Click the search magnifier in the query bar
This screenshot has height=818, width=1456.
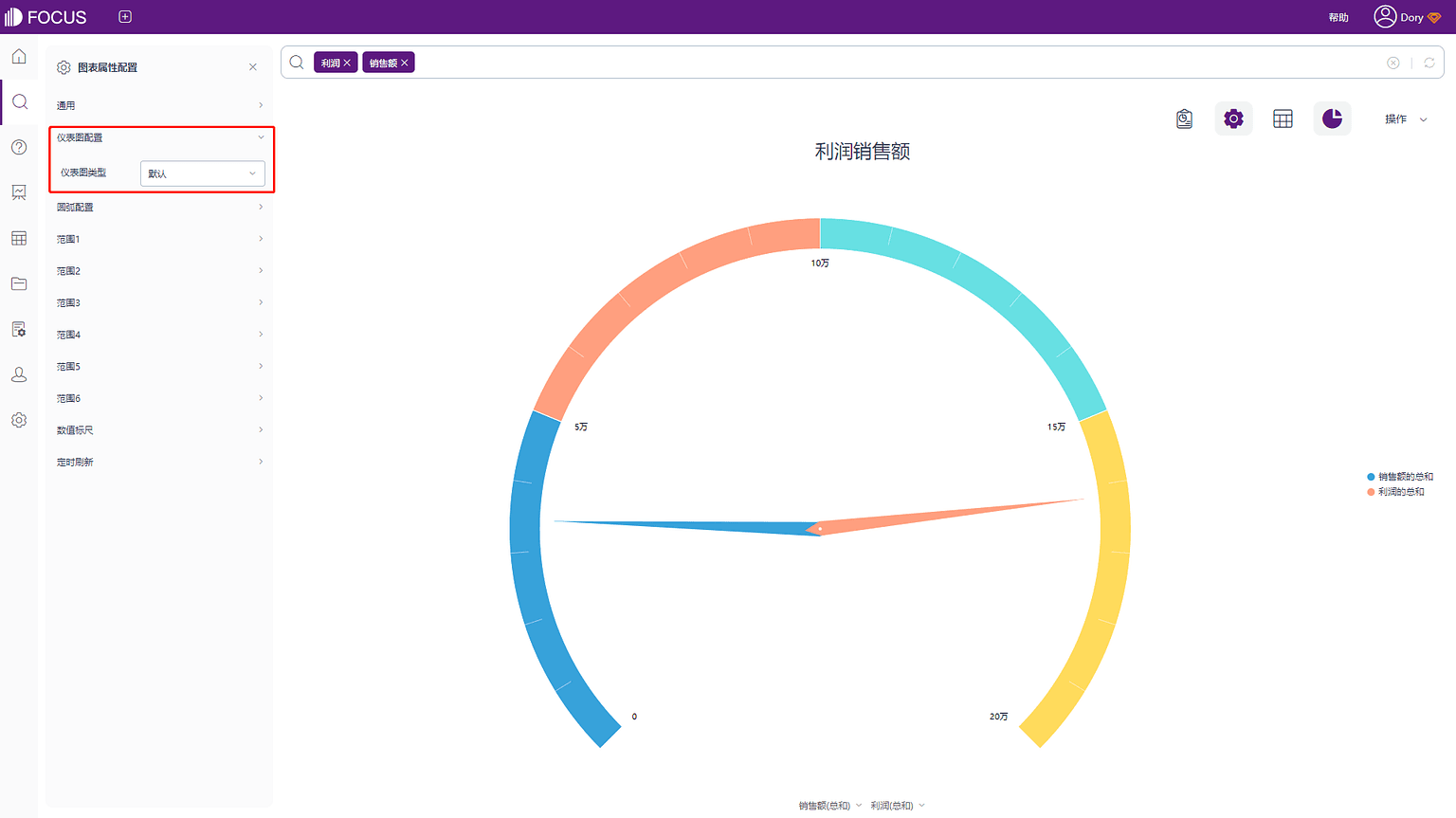pos(297,63)
